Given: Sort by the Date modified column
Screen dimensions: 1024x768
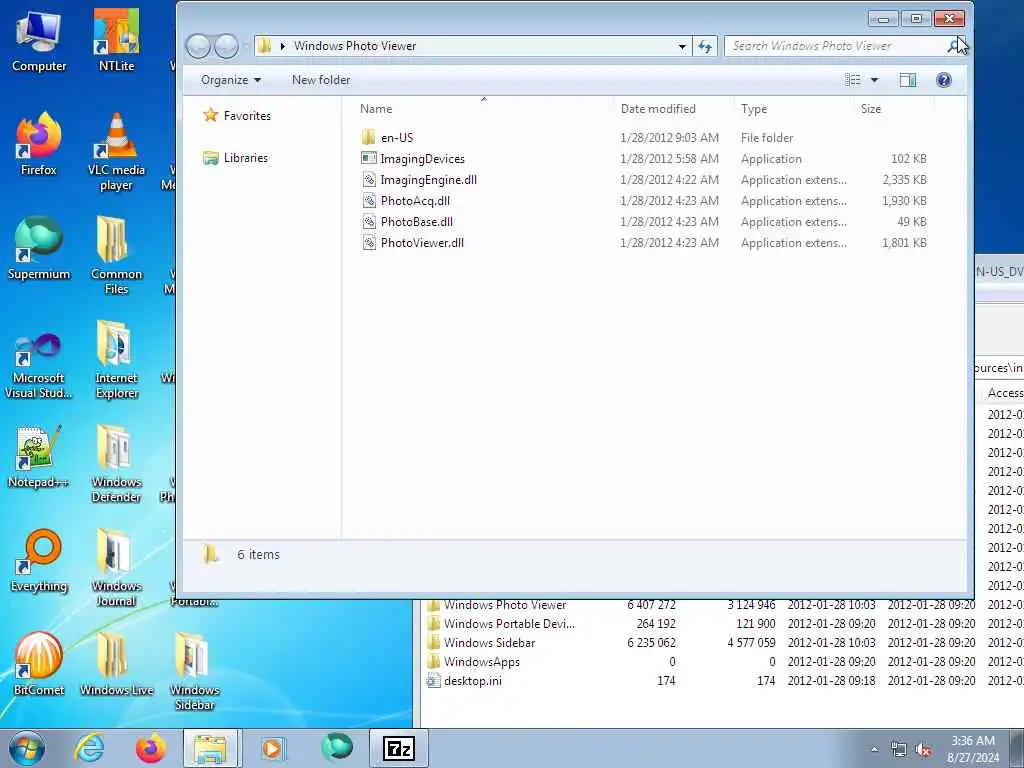Looking at the screenshot, I should click(673, 109).
